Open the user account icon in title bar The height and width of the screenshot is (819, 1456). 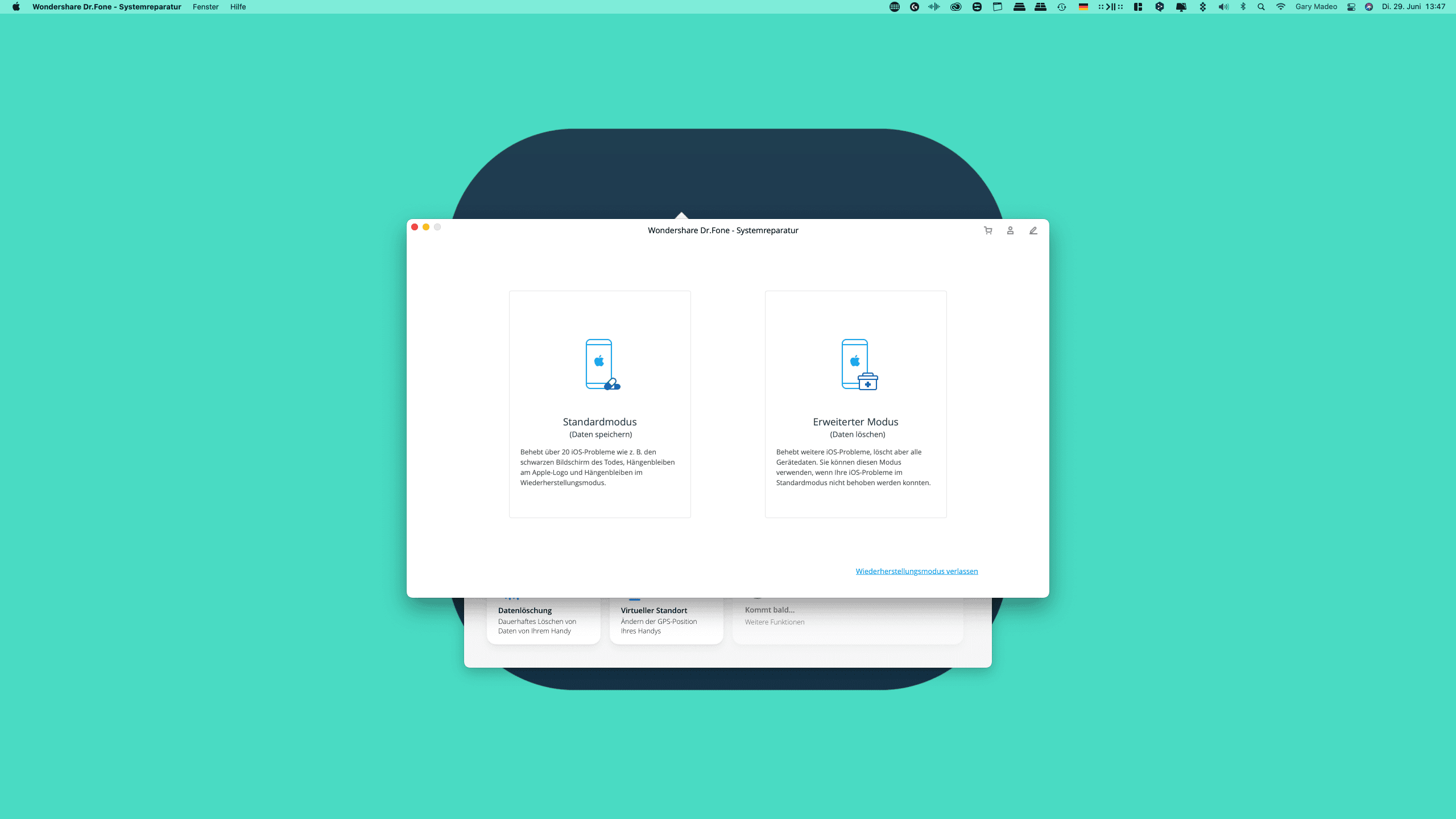coord(1010,230)
